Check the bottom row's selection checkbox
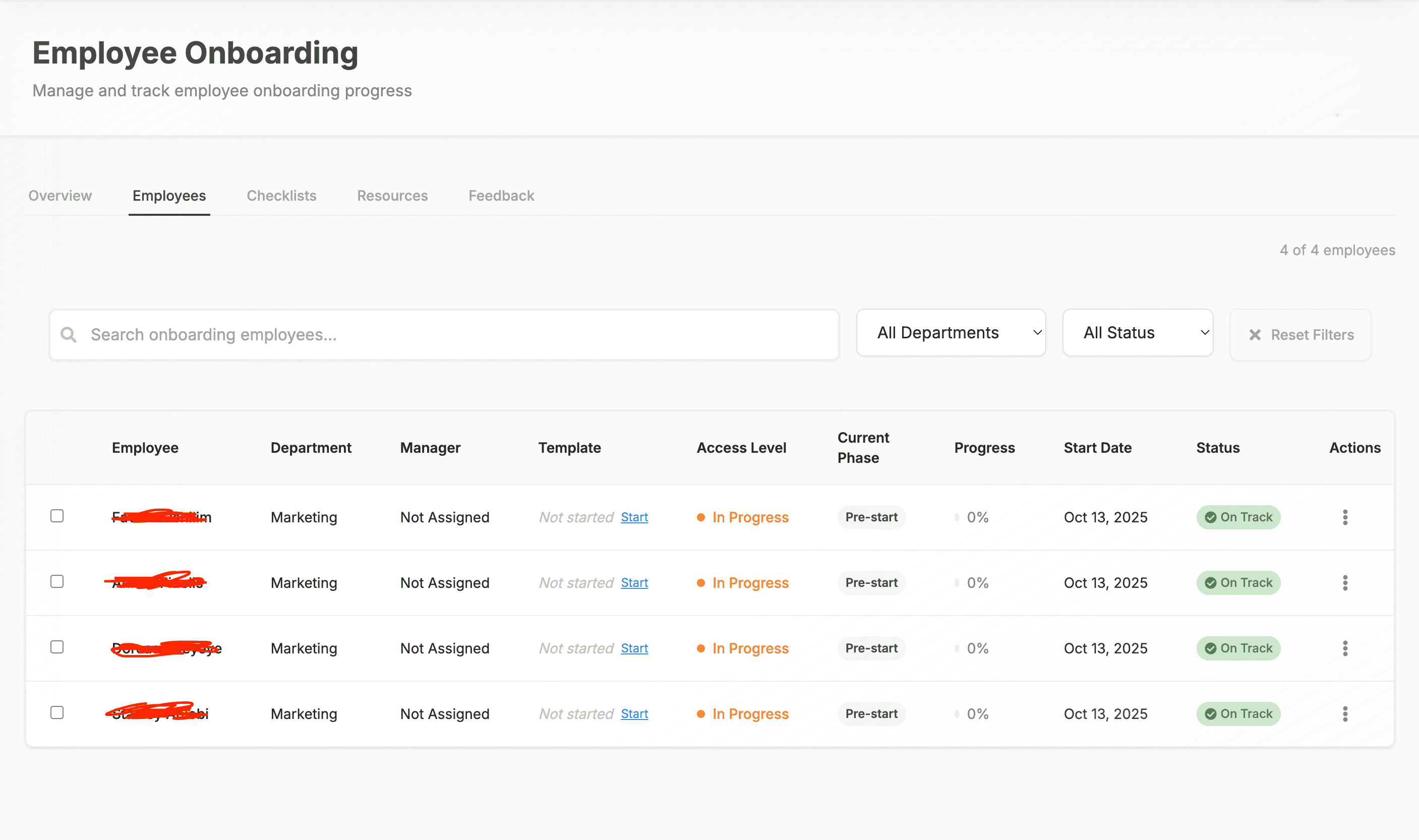This screenshot has width=1419, height=840. (x=56, y=712)
